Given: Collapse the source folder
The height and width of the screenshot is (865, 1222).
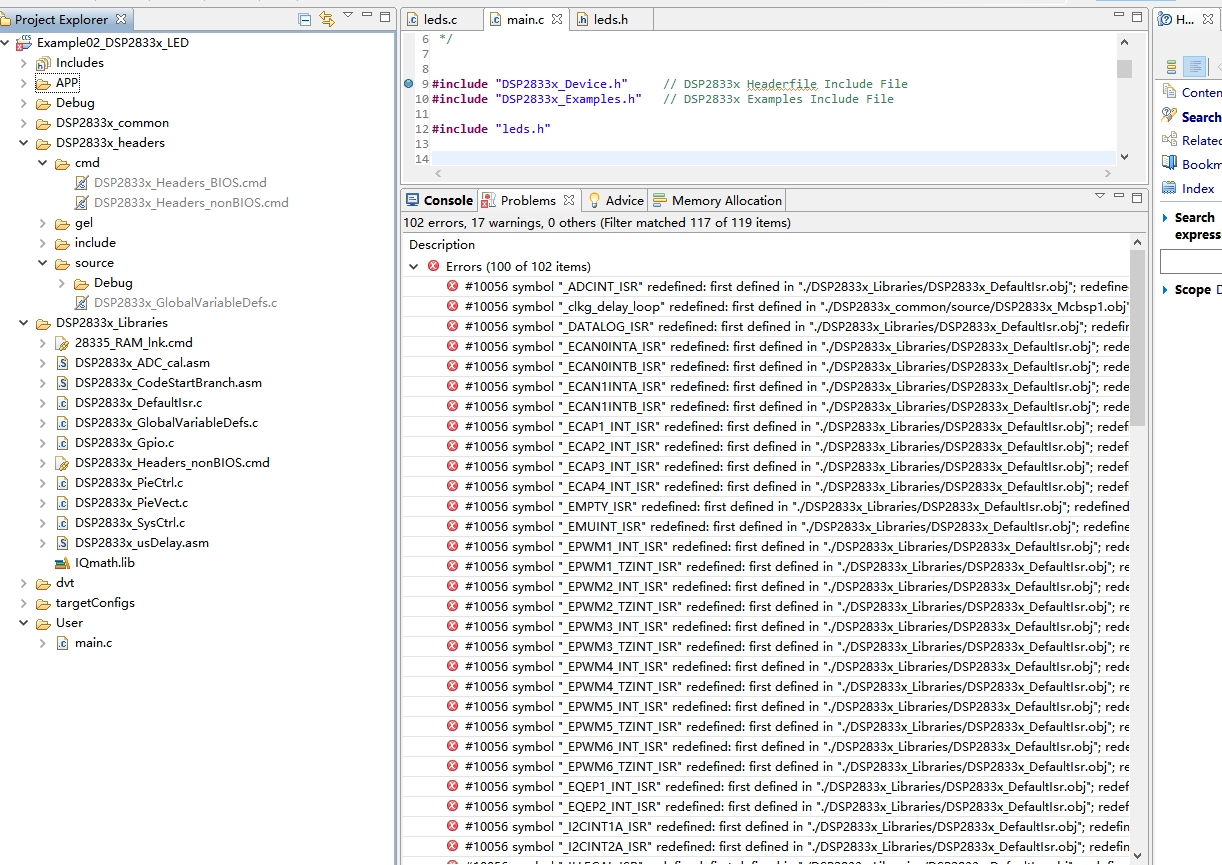Looking at the screenshot, I should tap(43, 263).
